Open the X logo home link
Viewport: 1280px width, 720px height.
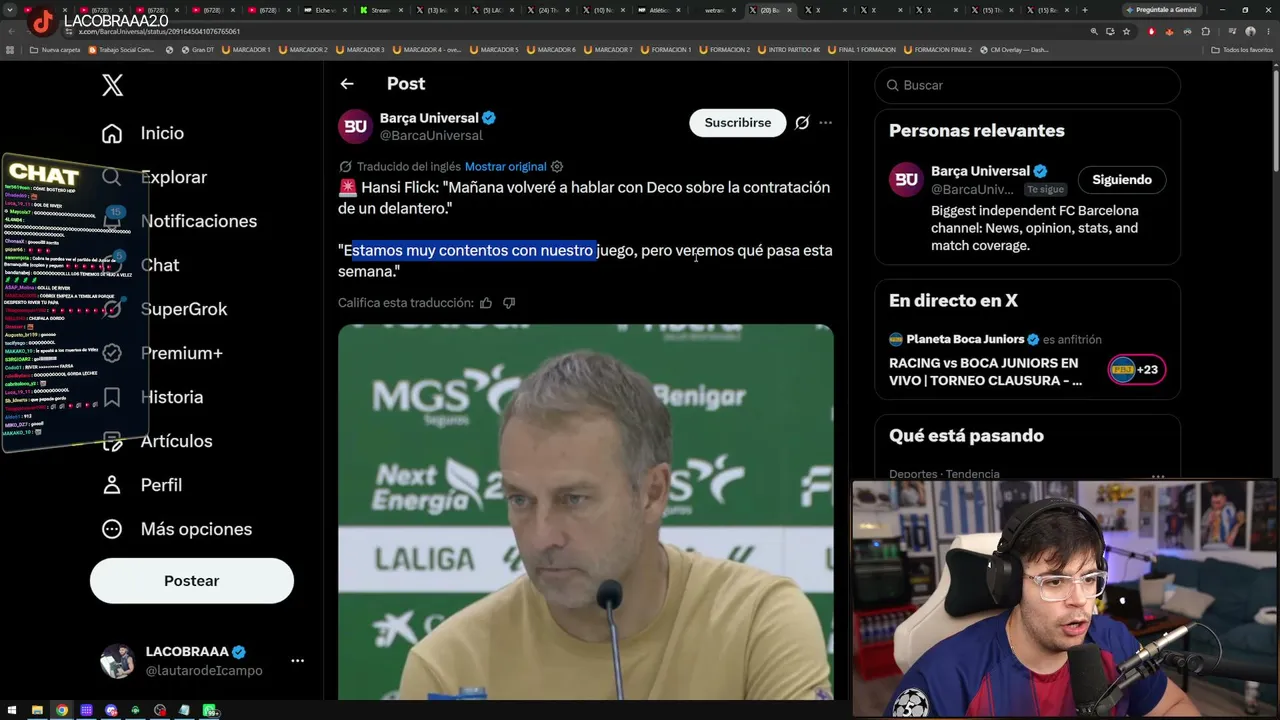coord(113,85)
